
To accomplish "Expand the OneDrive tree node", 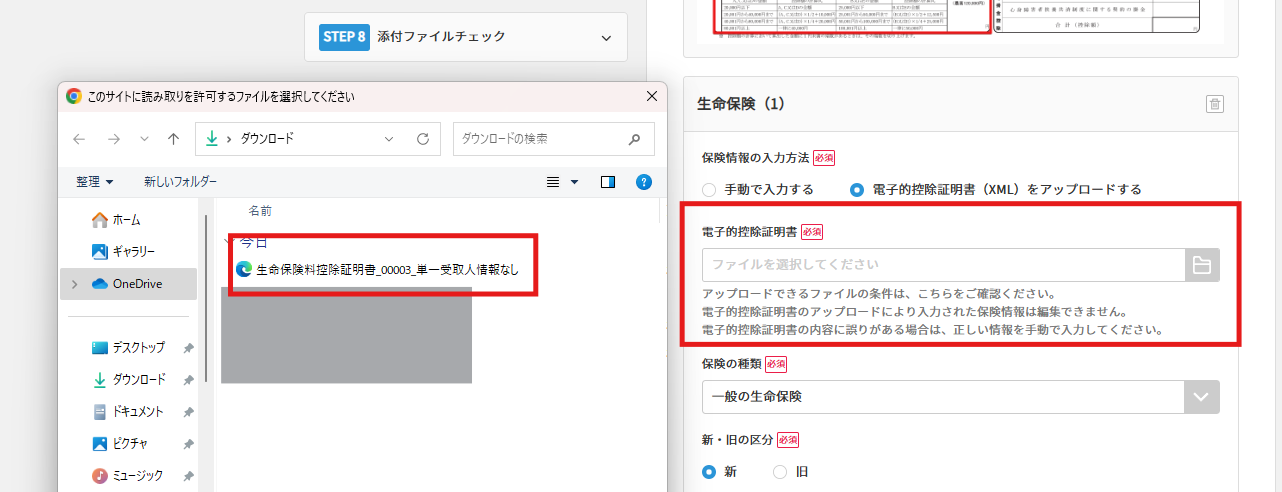I will [x=75, y=284].
